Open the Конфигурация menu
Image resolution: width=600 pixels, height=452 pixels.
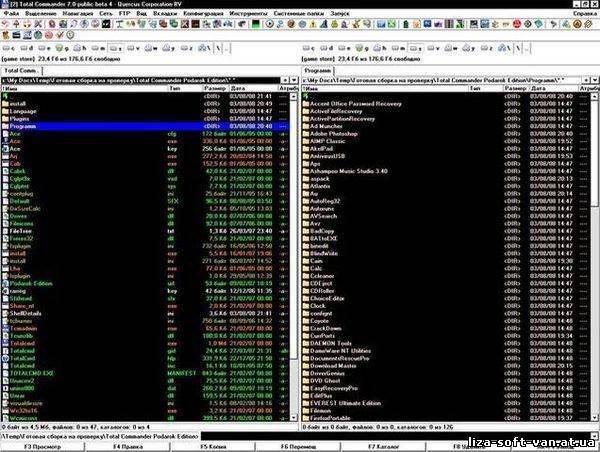coord(204,13)
